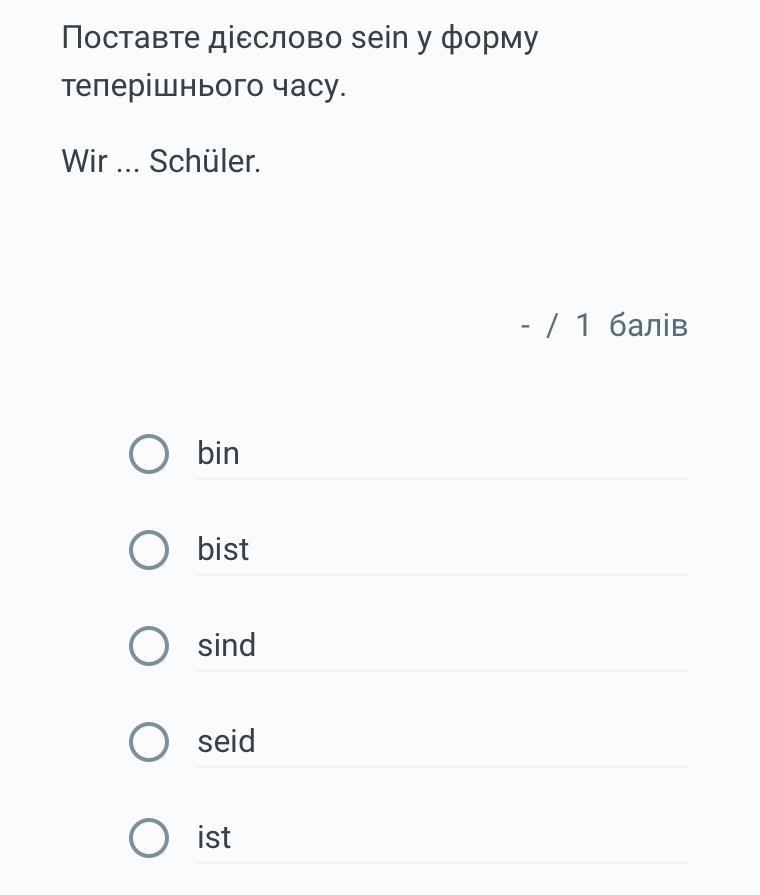Select the radio button for "bin"

[x=149, y=454]
